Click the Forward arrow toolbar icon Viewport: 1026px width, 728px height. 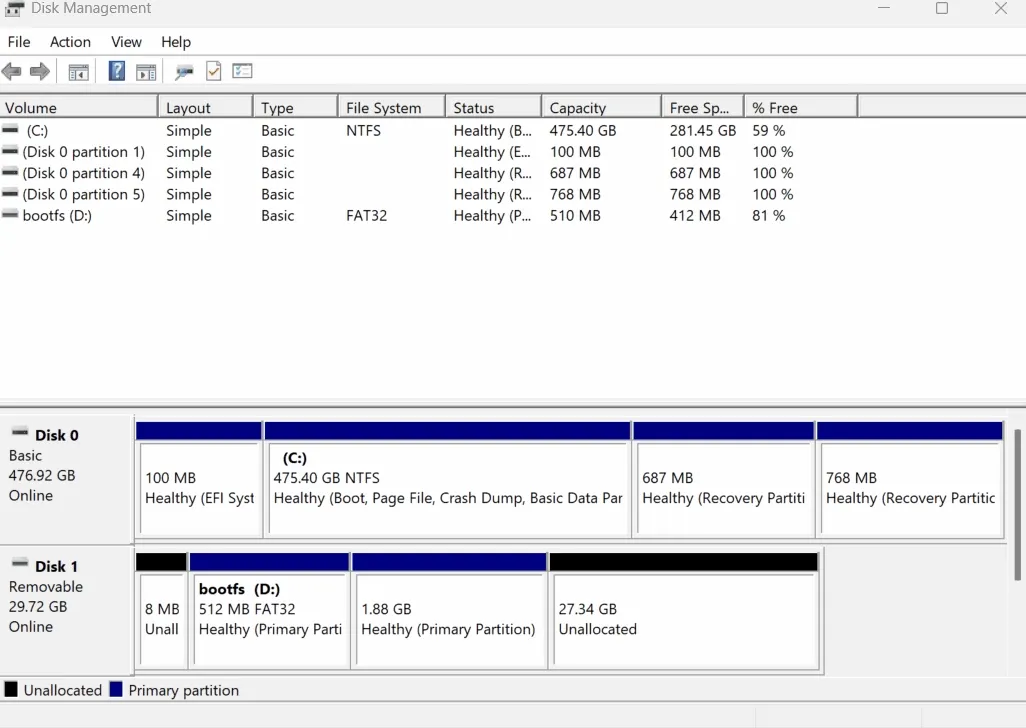[40, 71]
